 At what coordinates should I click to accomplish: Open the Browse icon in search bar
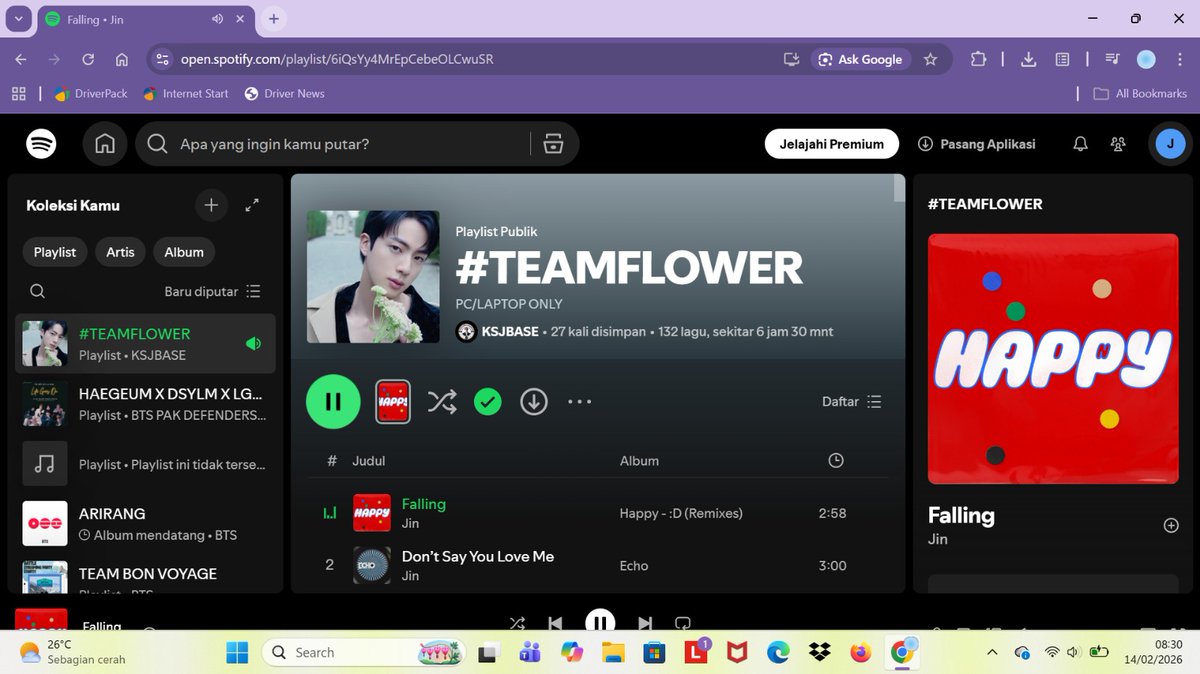click(x=553, y=144)
